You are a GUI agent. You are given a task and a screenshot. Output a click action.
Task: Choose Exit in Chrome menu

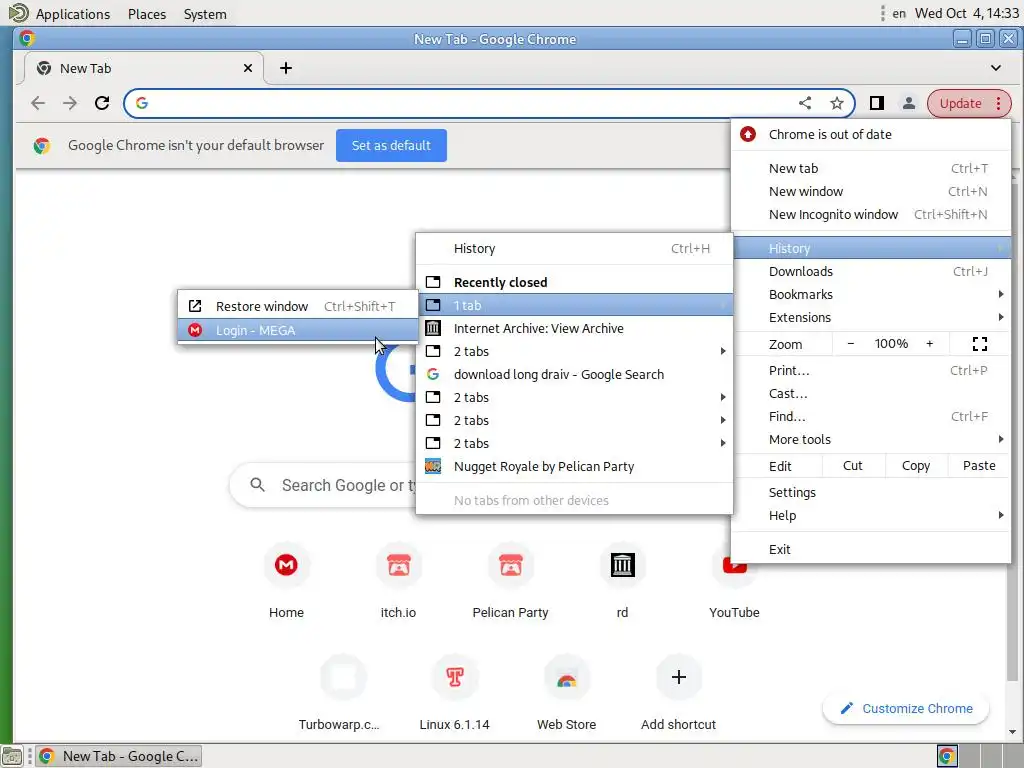(871, 549)
